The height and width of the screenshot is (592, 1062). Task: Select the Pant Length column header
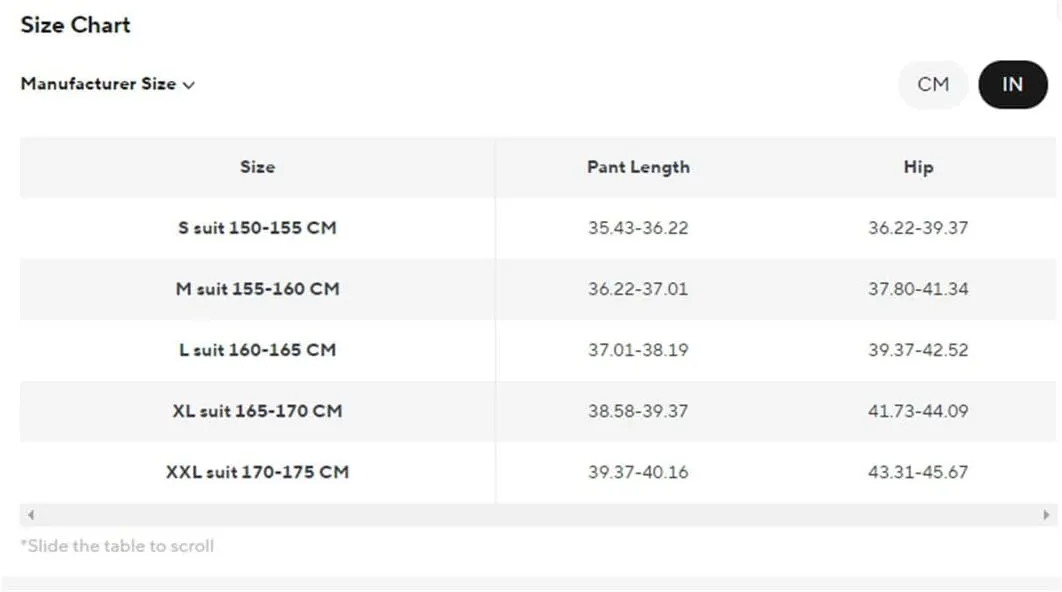point(638,167)
